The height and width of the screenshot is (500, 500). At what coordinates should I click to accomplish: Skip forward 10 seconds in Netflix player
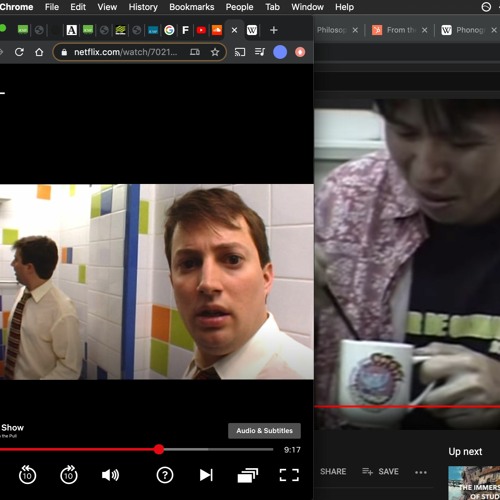[x=69, y=475]
